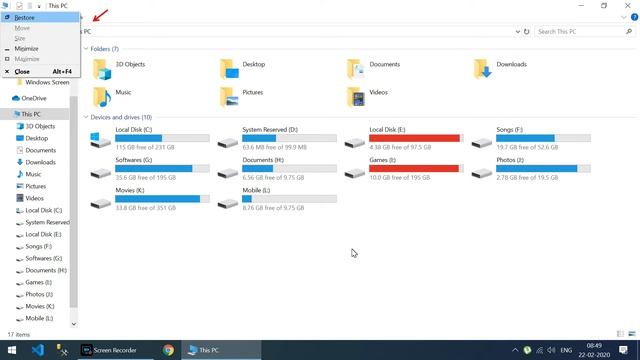Open the volume control in system tray

click(x=551, y=350)
